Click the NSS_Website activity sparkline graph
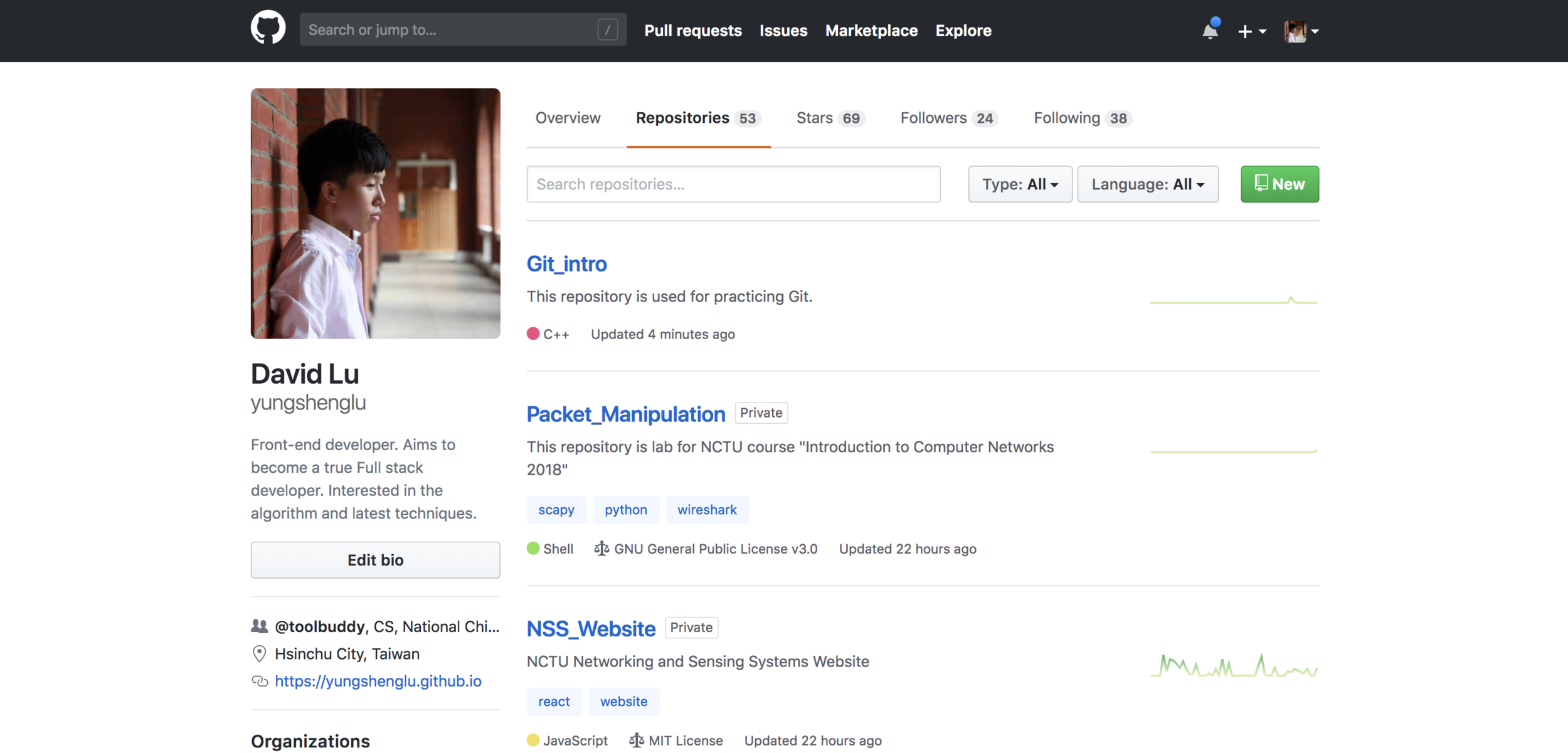 (x=1234, y=666)
